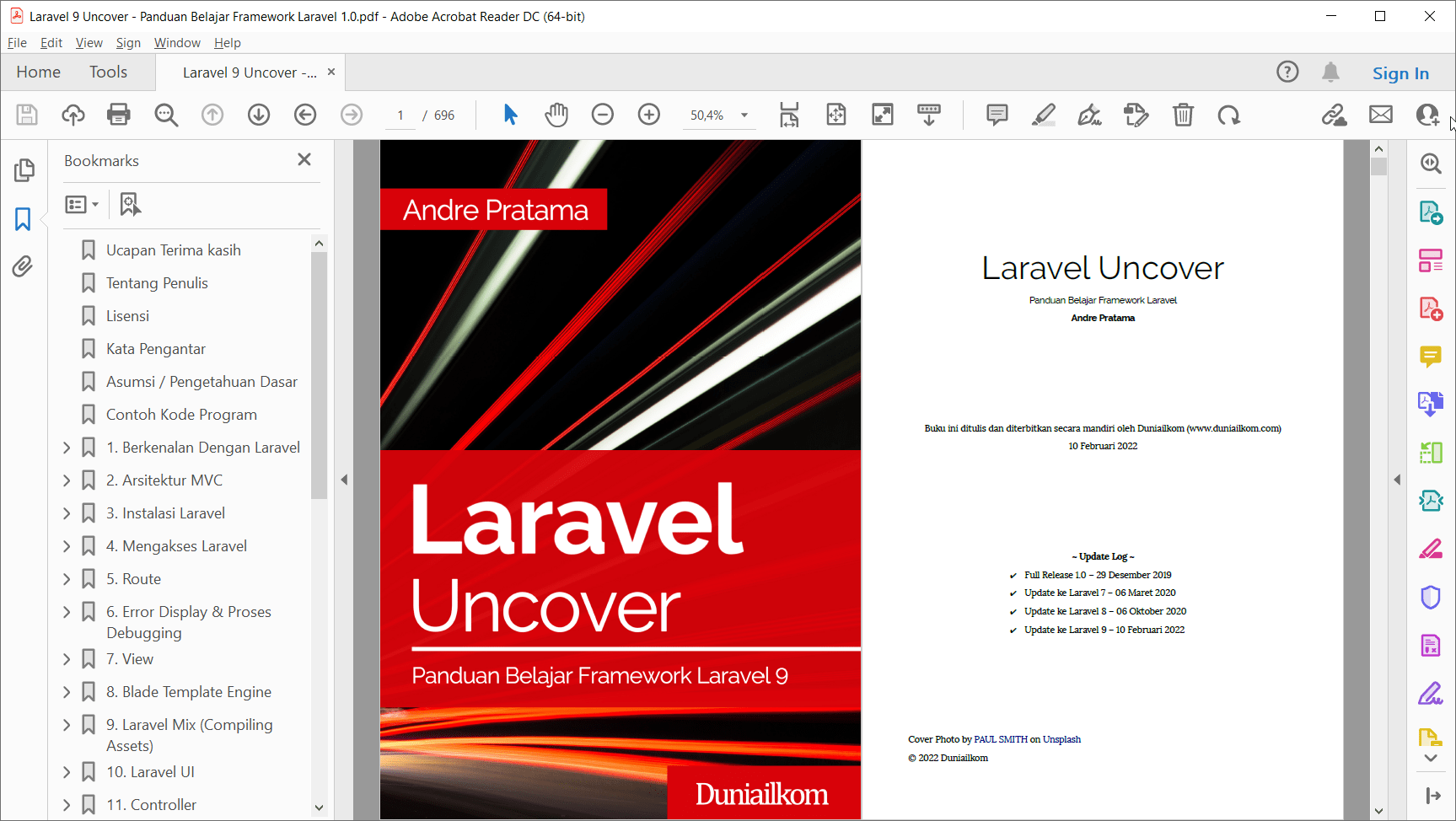Open the zoom level dropdown arrow

point(744,115)
